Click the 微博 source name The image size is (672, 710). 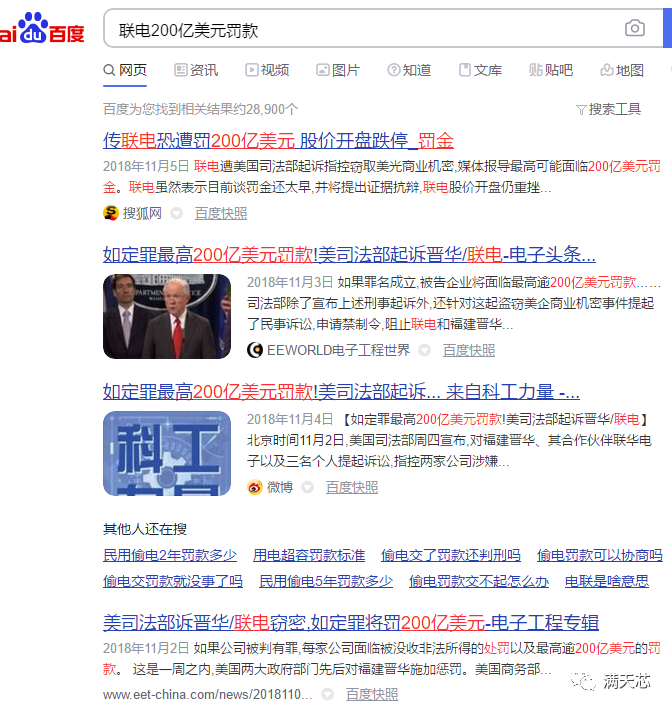click(x=280, y=487)
